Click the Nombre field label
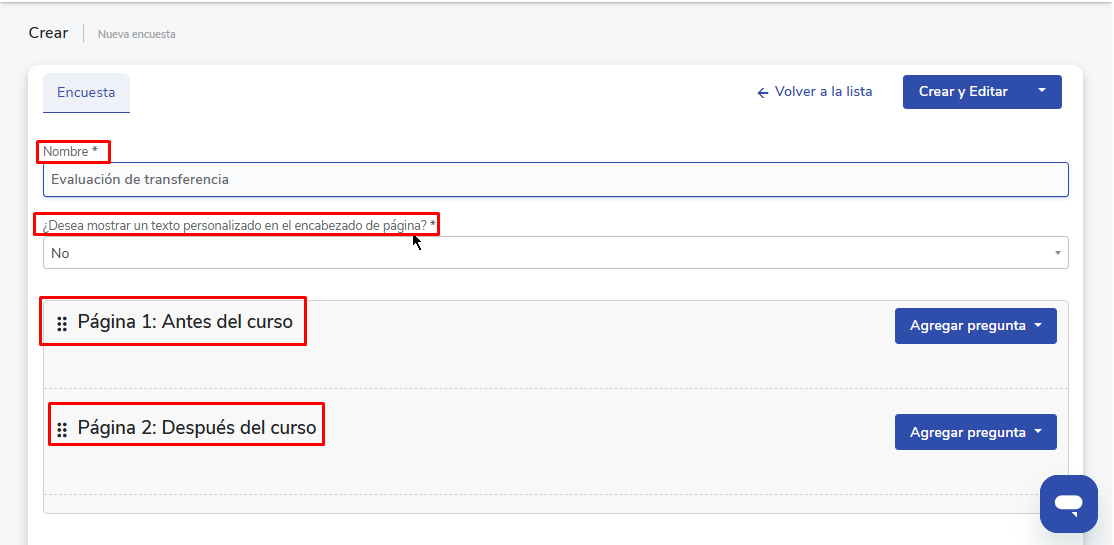This screenshot has width=1114, height=545. pos(70,152)
